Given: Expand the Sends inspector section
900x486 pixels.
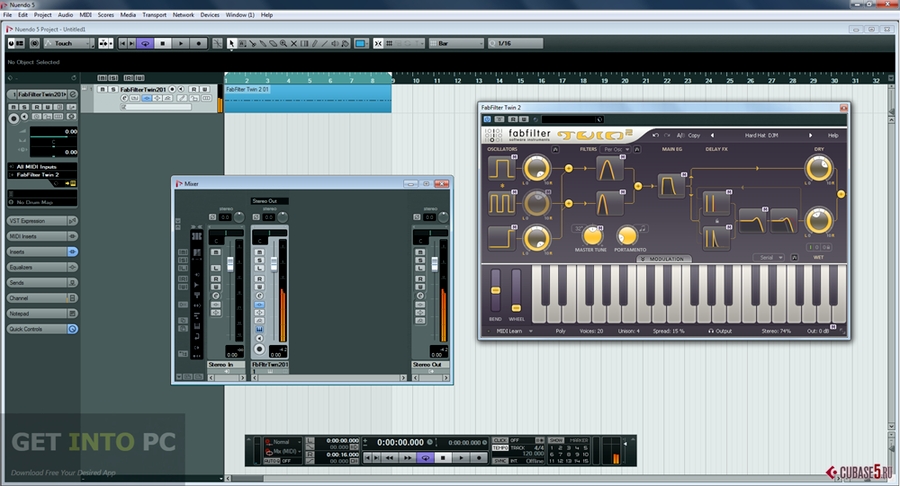Looking at the screenshot, I should coord(42,283).
